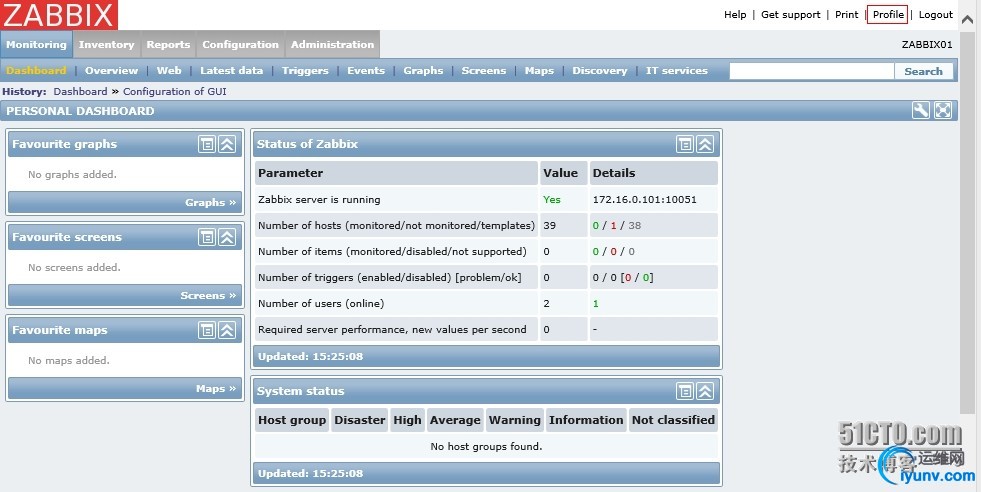
Task: Open the Triggers submenu
Action: click(x=305, y=71)
